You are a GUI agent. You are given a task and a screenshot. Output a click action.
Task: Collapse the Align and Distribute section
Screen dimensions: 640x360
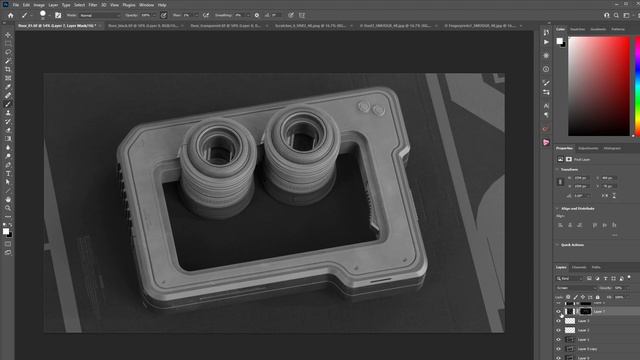[x=557, y=209]
